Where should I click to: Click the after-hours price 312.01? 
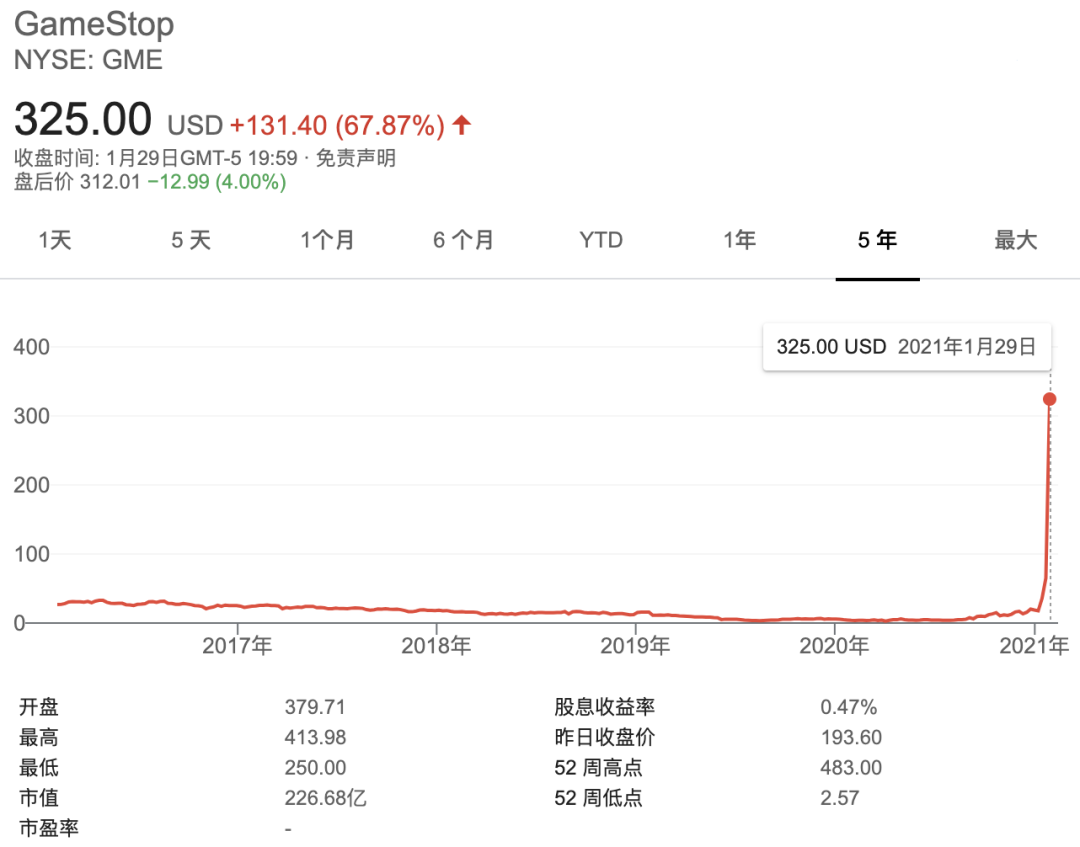click(x=110, y=182)
